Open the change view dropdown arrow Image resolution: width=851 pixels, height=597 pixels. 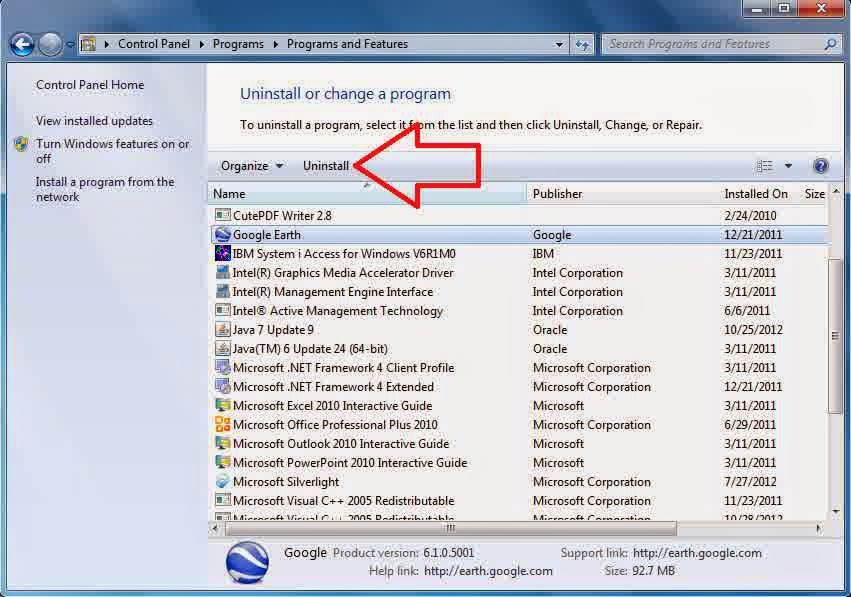tap(786, 165)
